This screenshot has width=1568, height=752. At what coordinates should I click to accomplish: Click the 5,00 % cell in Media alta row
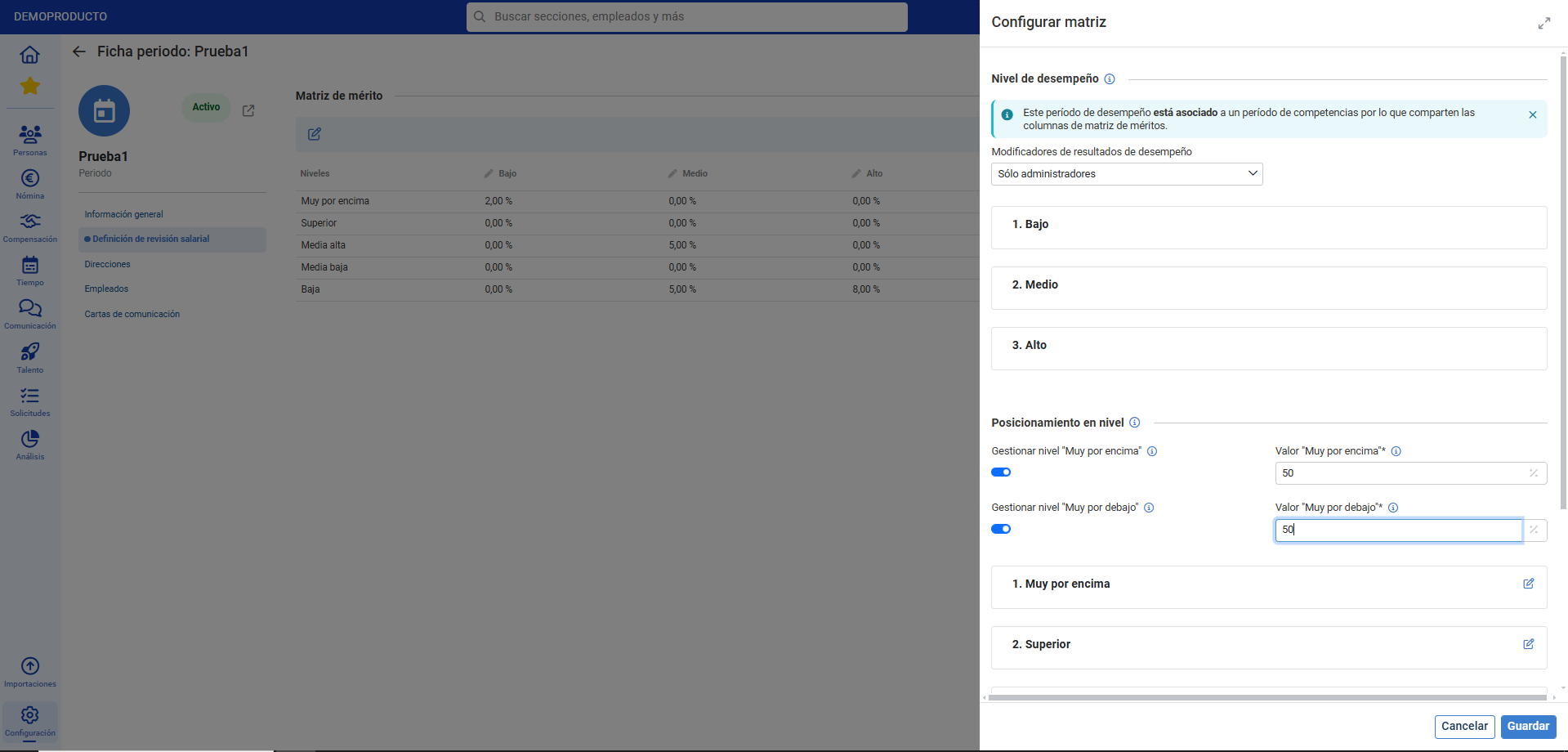[682, 245]
